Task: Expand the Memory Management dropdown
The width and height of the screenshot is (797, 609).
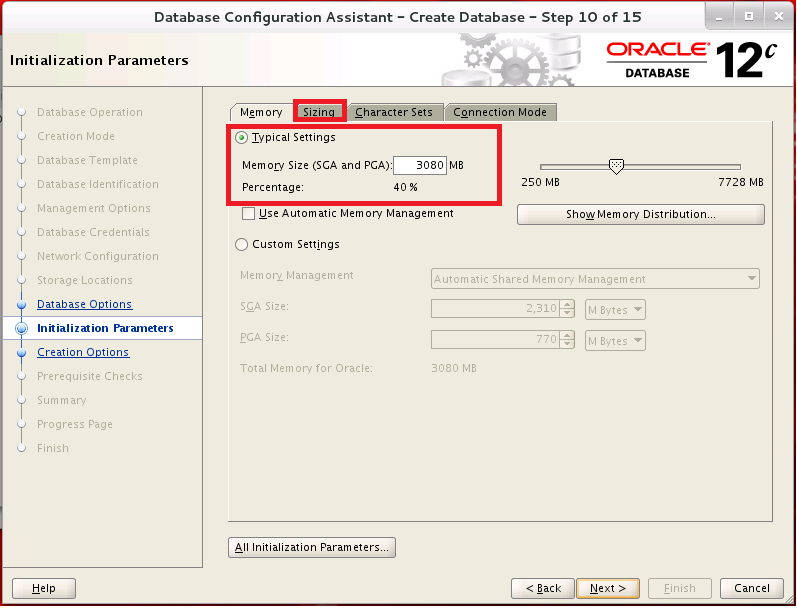Action: pos(595,279)
